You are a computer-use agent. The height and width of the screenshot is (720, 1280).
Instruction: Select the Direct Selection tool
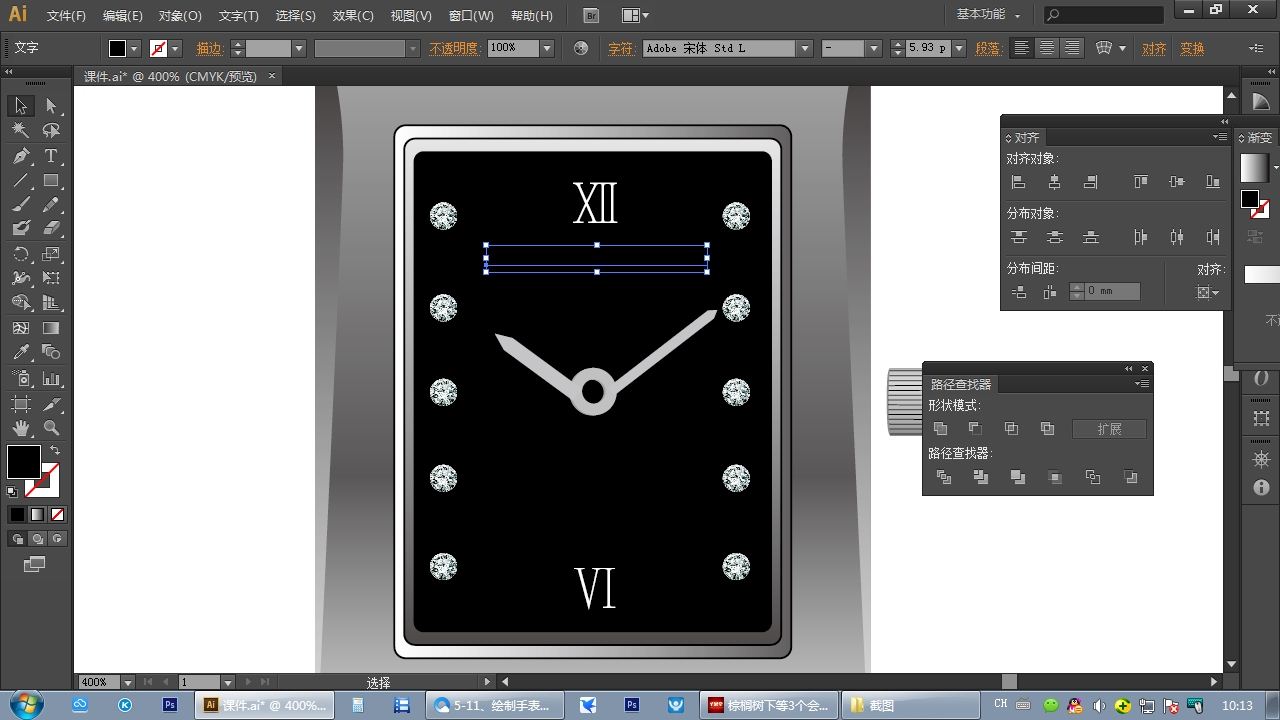click(x=51, y=106)
